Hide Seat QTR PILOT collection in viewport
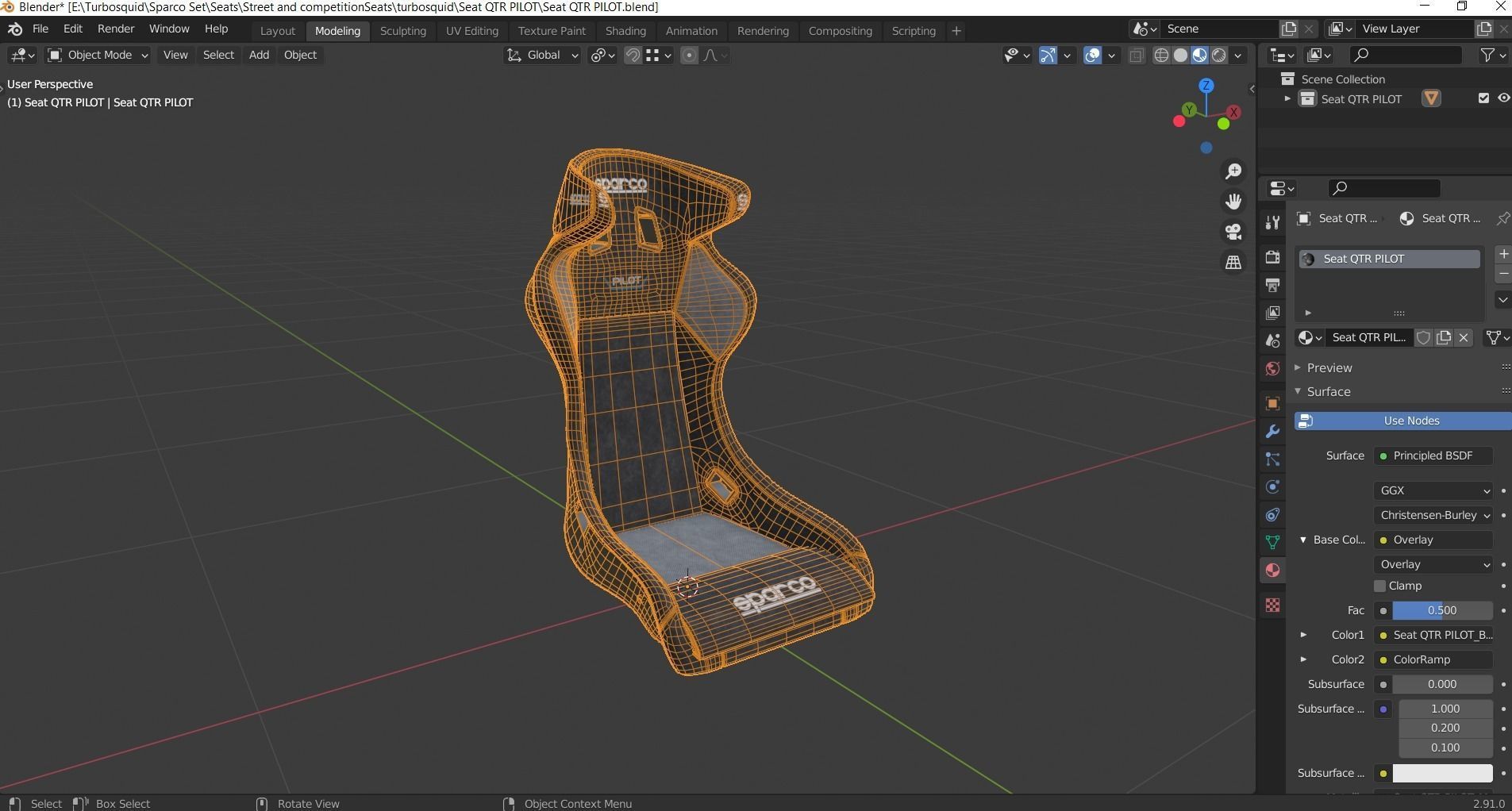This screenshot has width=1512, height=811. (x=1503, y=98)
